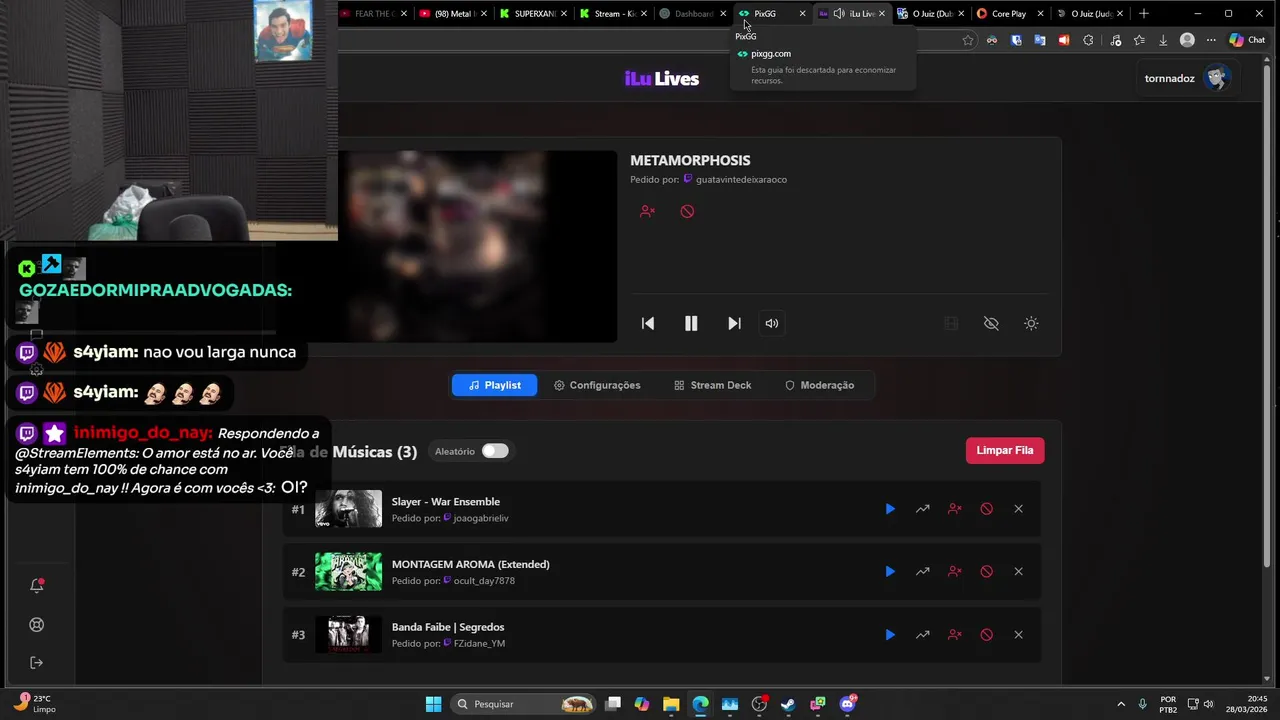Expand system tray hidden icons chevron
Screen dimensions: 1280x720
pos(1121,704)
